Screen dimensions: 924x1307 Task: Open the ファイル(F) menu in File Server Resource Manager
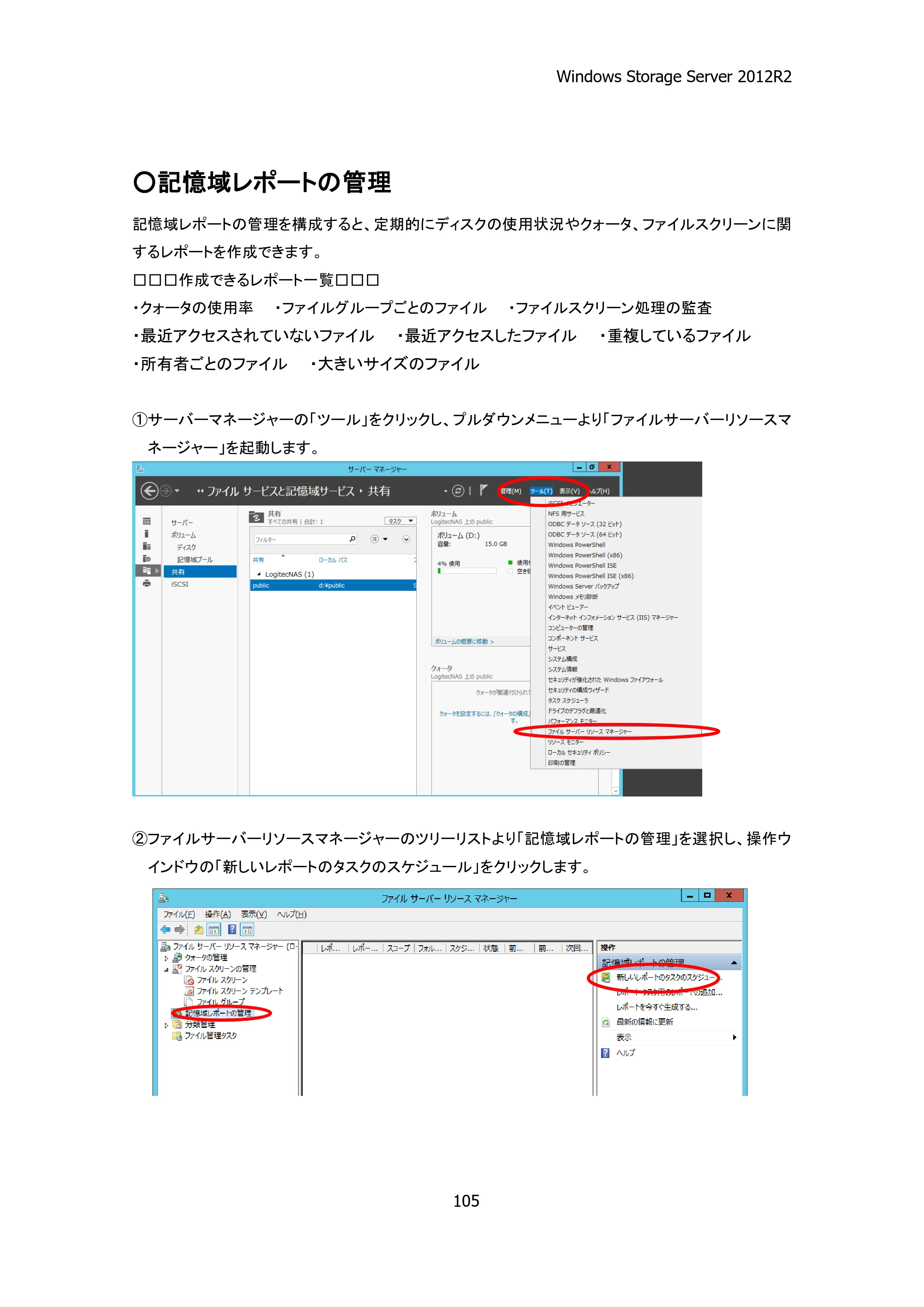coord(179,914)
